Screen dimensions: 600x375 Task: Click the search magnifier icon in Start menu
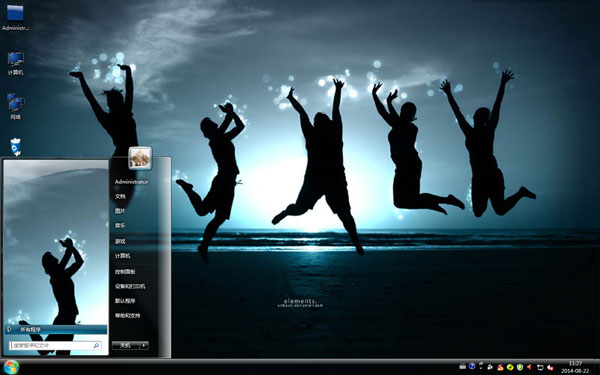pyautogui.click(x=96, y=346)
